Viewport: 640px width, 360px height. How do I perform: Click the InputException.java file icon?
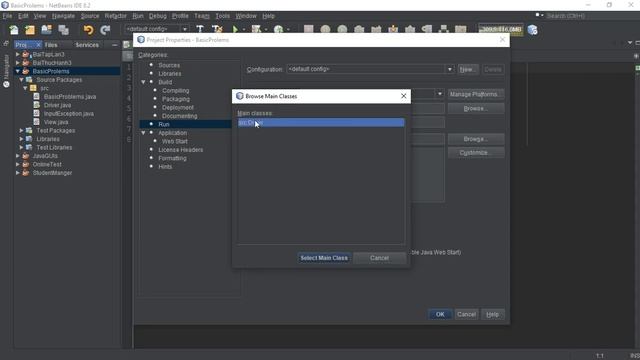click(x=36, y=113)
